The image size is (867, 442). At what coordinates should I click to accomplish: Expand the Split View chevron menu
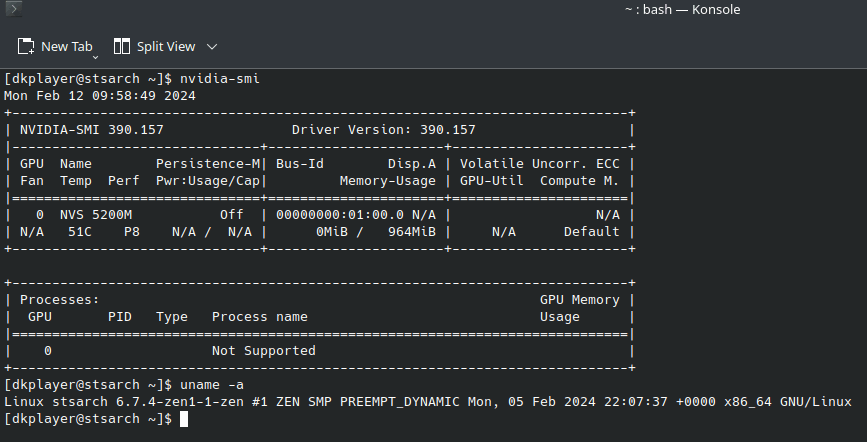point(212,47)
